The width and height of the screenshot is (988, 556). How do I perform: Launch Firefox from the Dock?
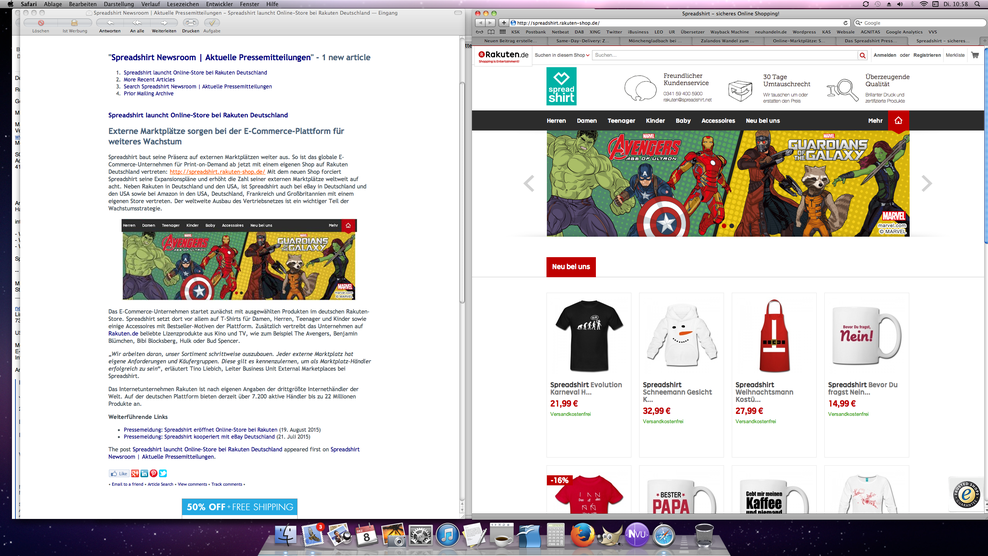(x=582, y=535)
